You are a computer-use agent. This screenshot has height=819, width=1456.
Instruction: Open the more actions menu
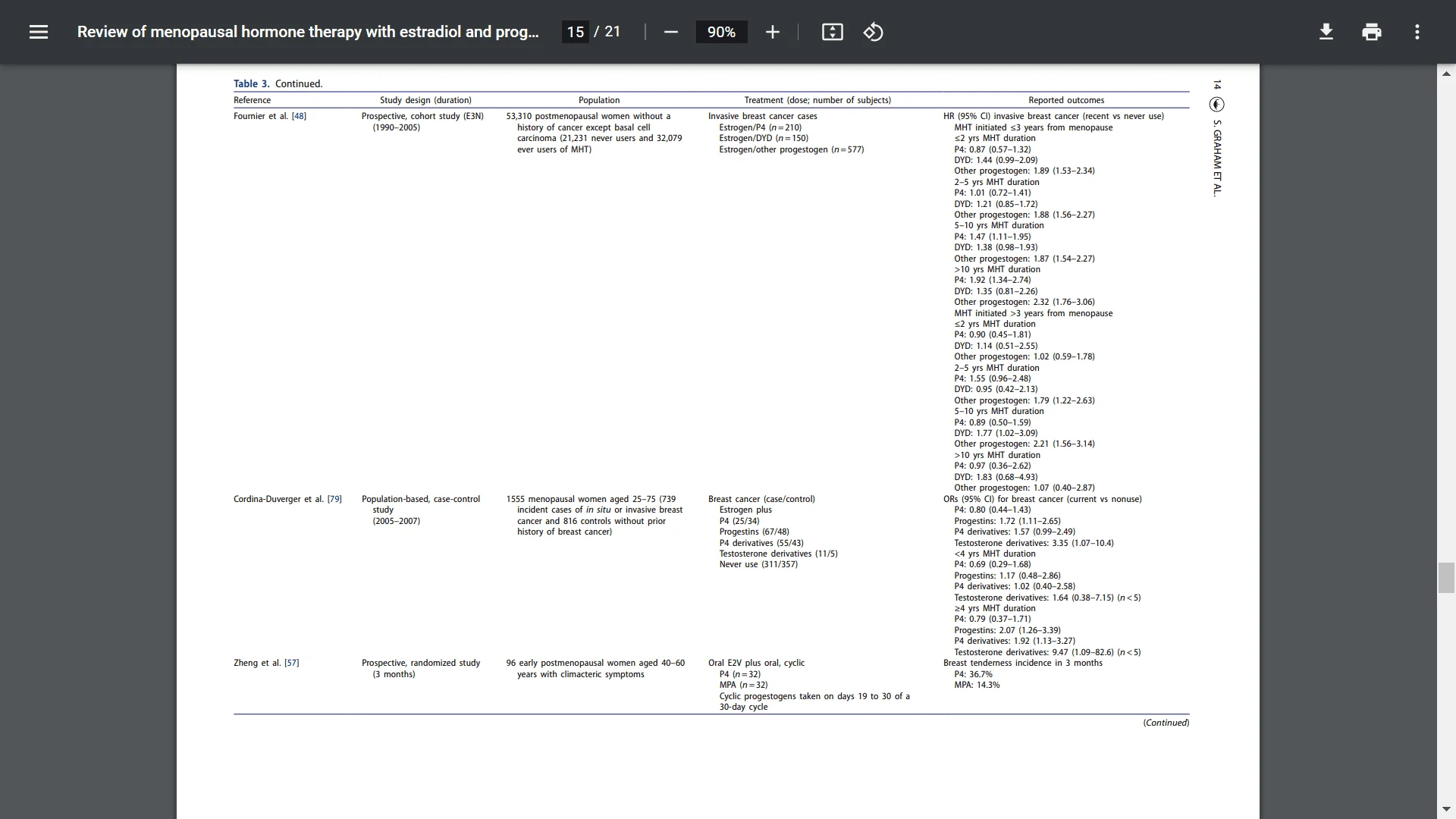(1417, 32)
